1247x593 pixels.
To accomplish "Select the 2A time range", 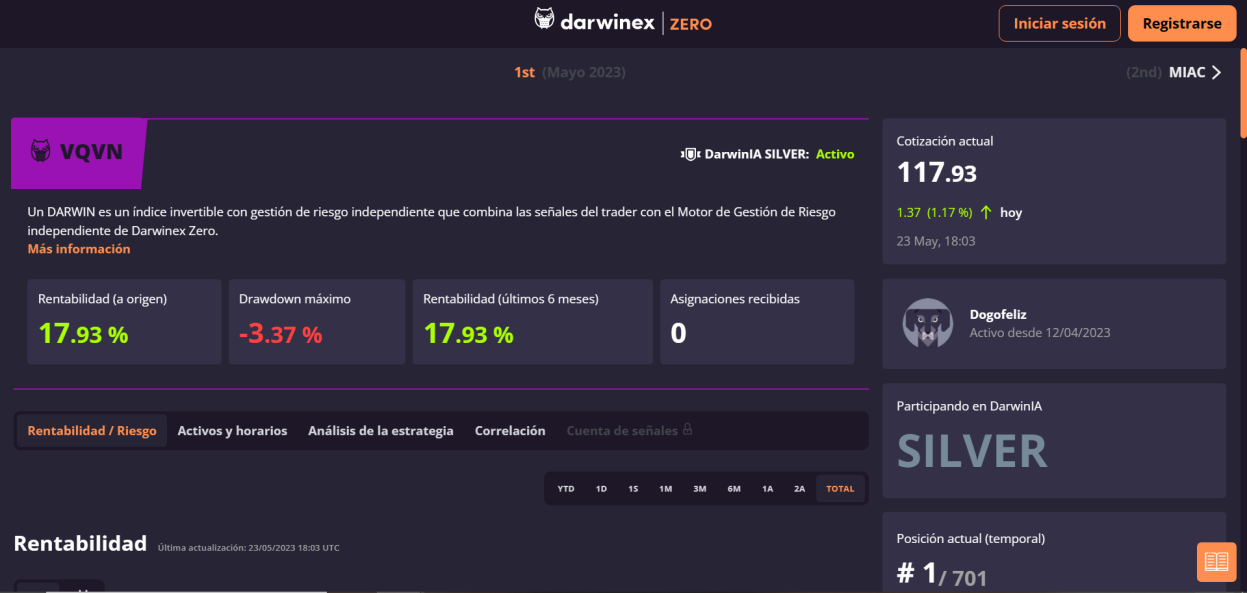I will click(799, 489).
